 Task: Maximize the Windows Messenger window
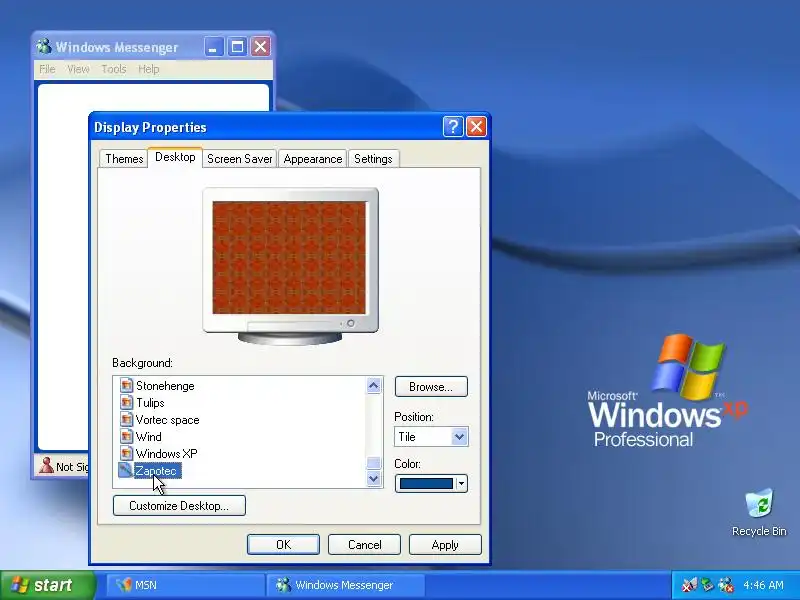(x=237, y=47)
